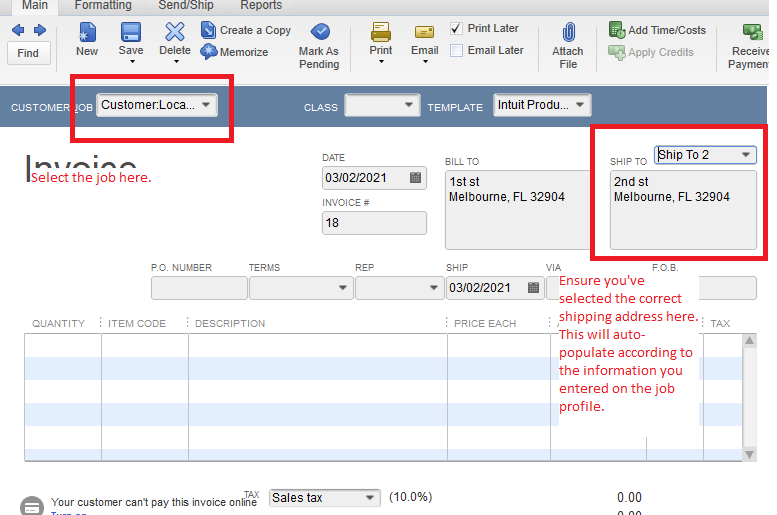Switch to the Main tab
777x515 pixels.
(x=35, y=5)
